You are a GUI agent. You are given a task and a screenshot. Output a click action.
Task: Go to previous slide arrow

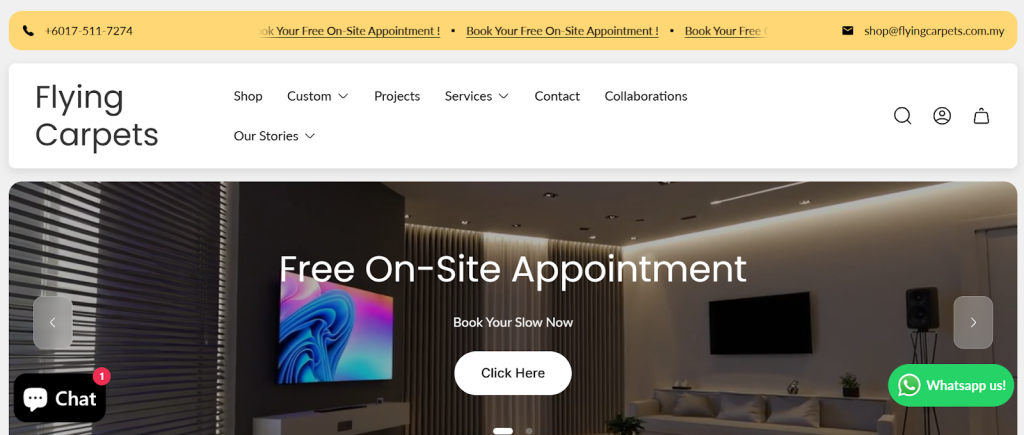click(x=53, y=323)
